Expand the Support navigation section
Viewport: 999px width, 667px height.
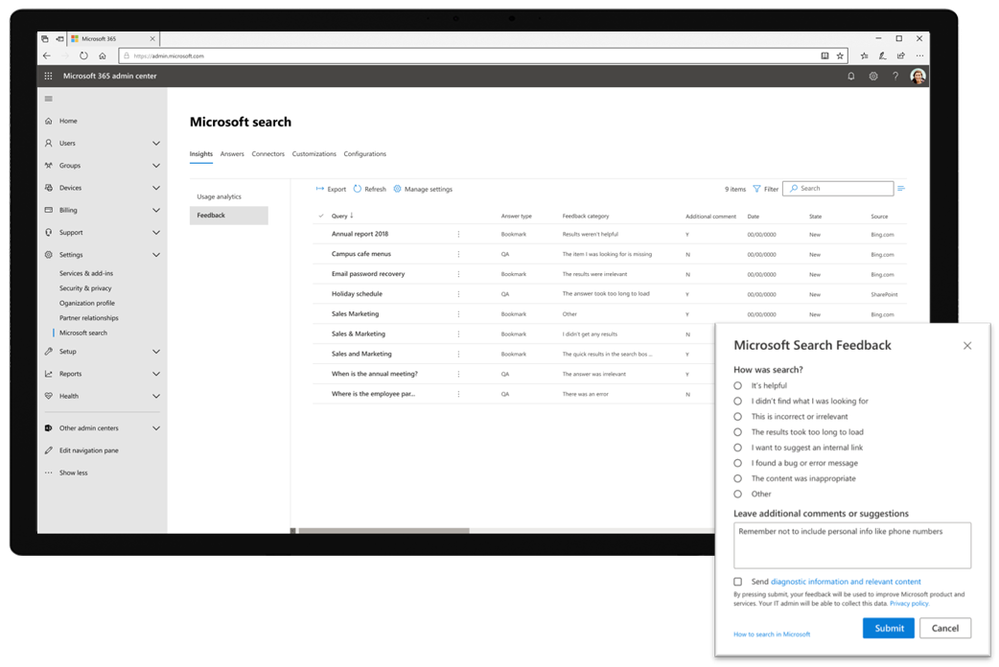click(156, 233)
